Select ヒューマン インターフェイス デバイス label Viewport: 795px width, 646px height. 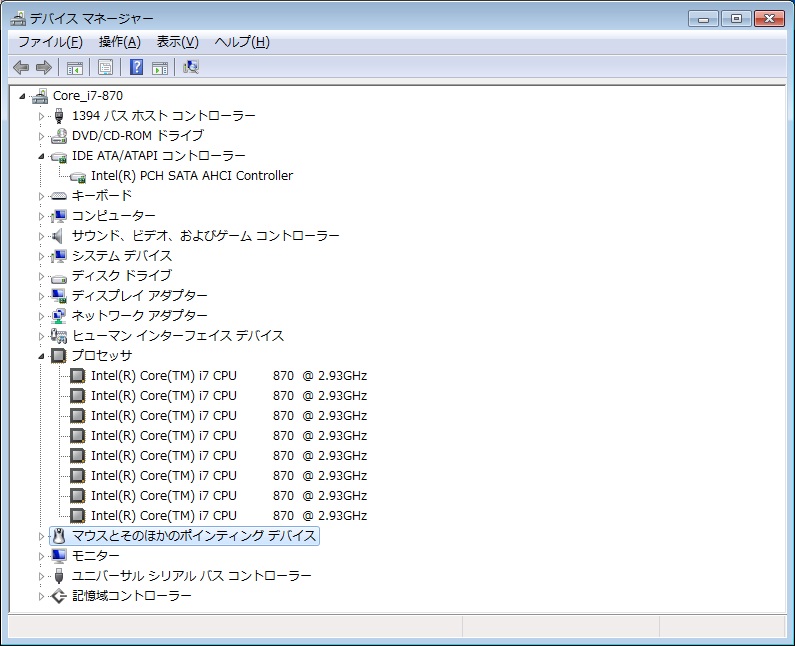tap(177, 336)
